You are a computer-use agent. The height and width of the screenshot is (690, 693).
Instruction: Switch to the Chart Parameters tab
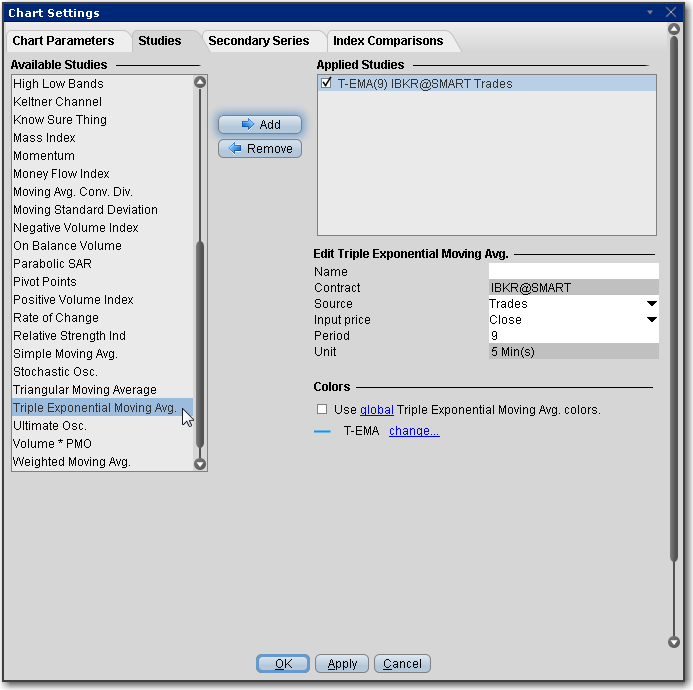(69, 41)
